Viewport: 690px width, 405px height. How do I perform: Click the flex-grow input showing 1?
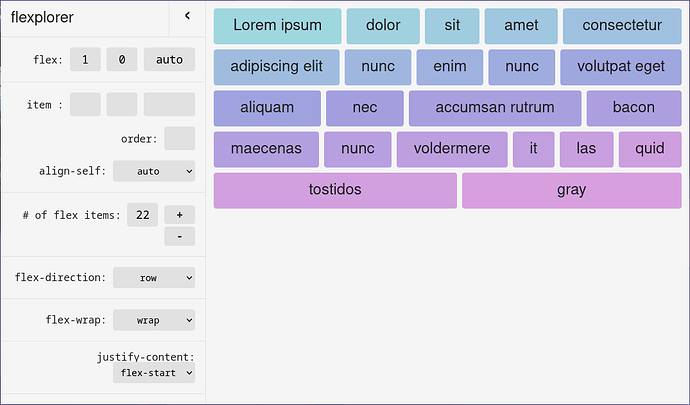85,60
